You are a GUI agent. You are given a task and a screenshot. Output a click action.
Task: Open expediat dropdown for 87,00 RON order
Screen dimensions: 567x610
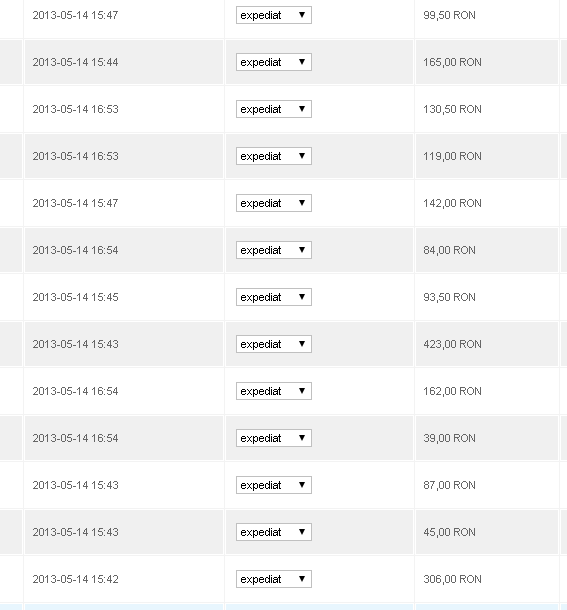(x=274, y=485)
